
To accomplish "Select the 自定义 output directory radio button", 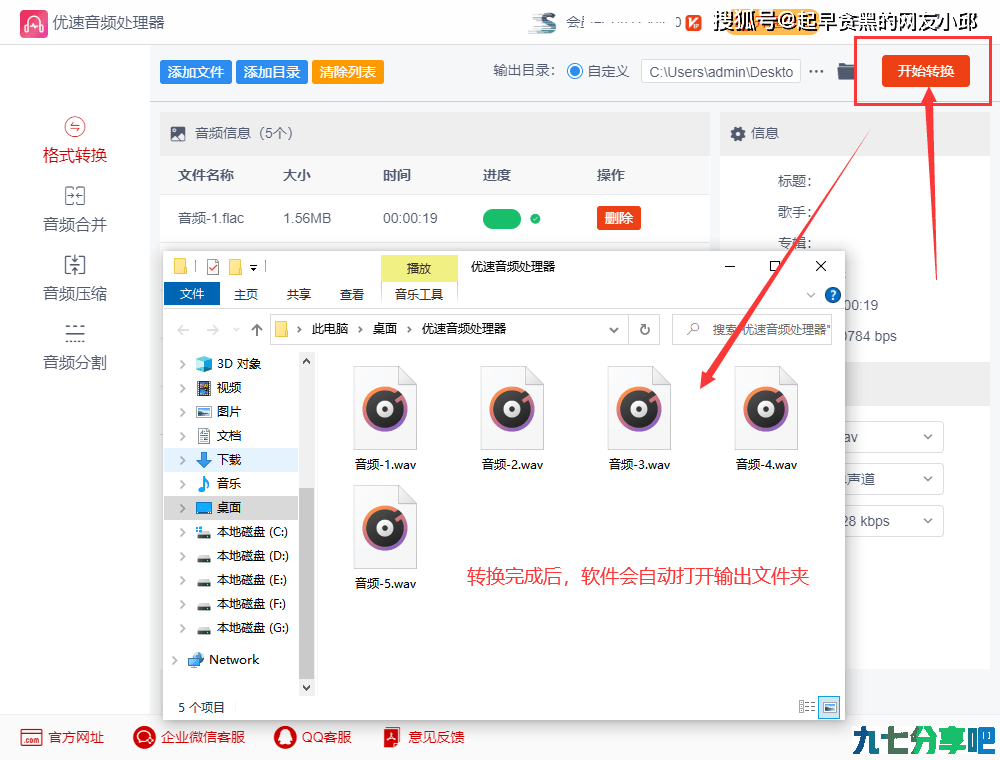I will click(x=575, y=71).
